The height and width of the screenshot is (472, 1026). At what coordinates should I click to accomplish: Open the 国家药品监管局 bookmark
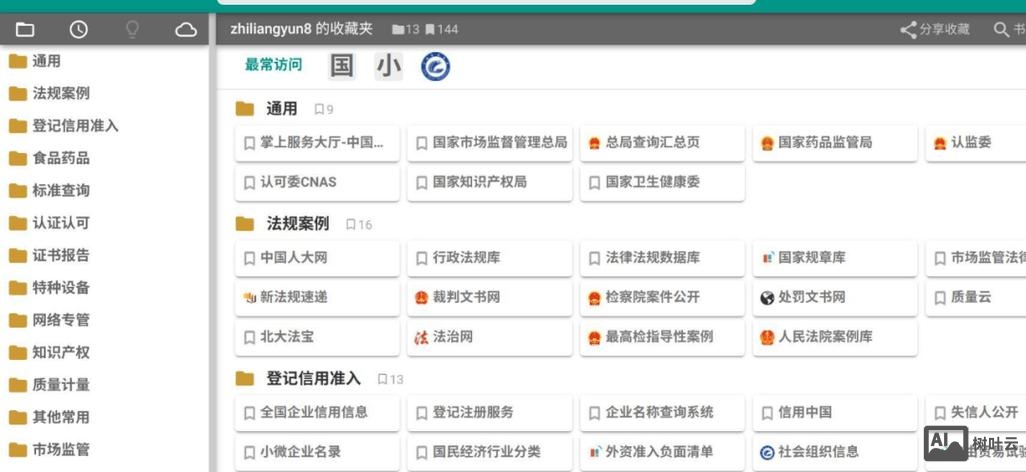pos(835,143)
